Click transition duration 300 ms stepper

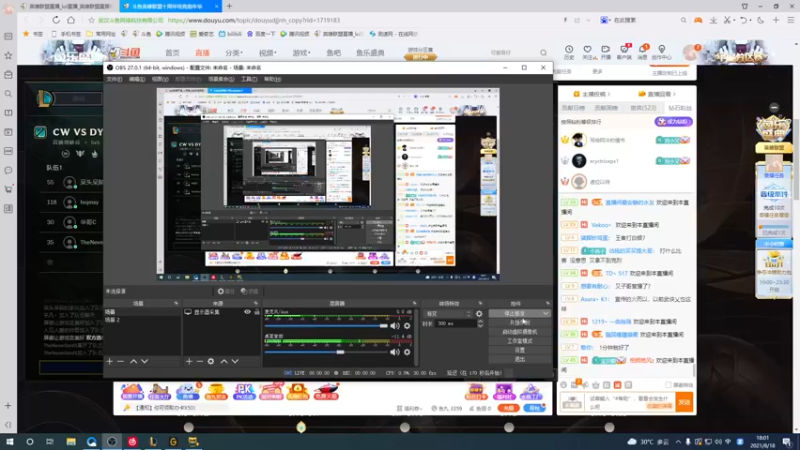480,323
